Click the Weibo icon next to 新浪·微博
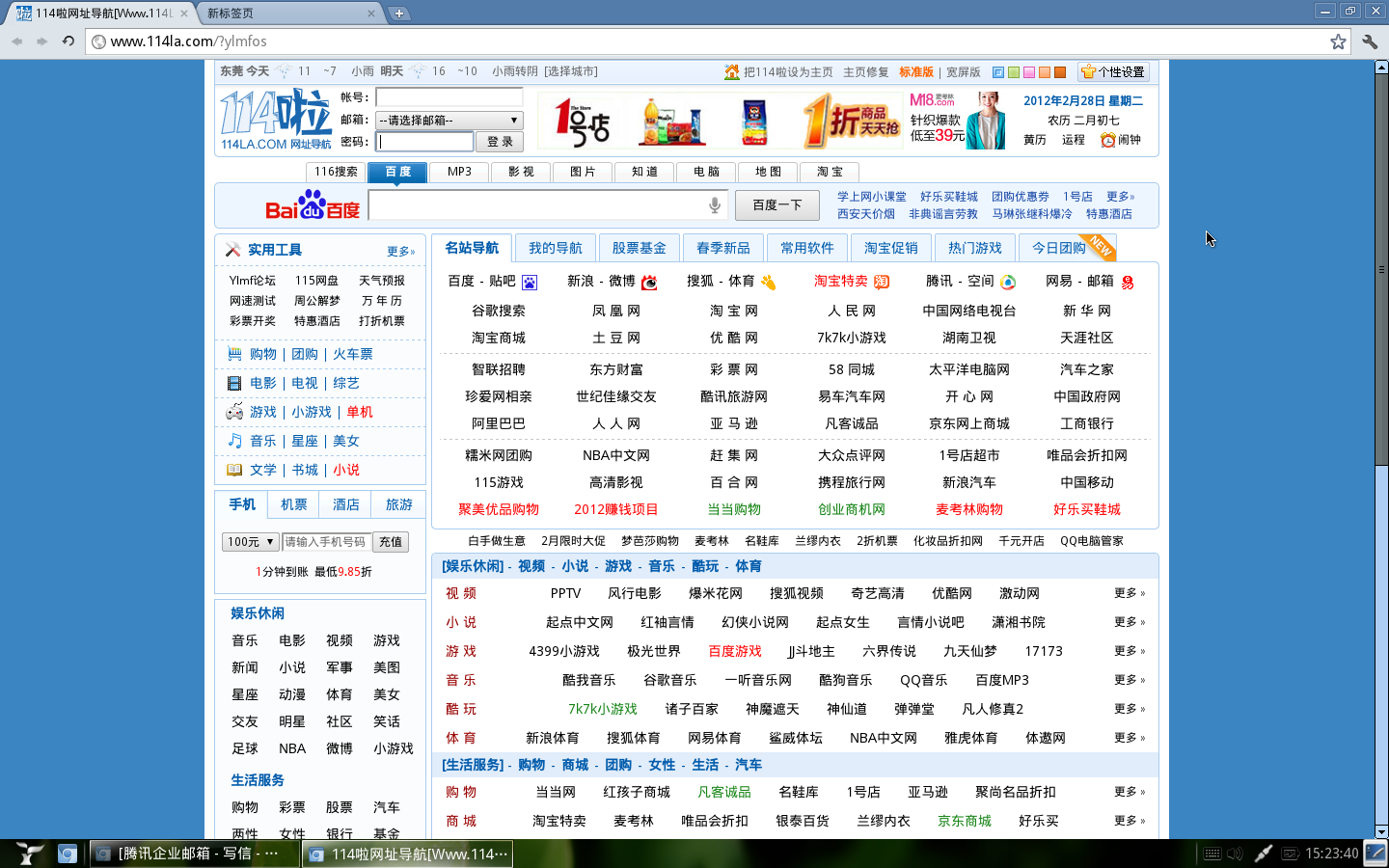Image resolution: width=1389 pixels, height=868 pixels. coord(649,282)
